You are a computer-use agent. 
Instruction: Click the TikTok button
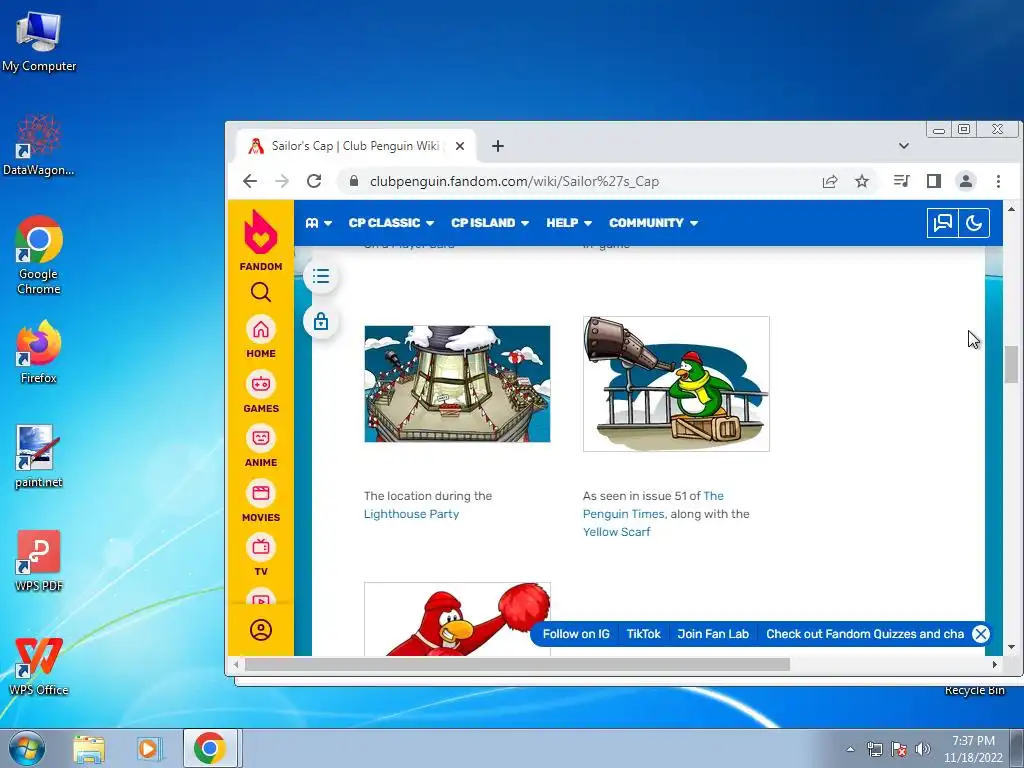pos(643,634)
